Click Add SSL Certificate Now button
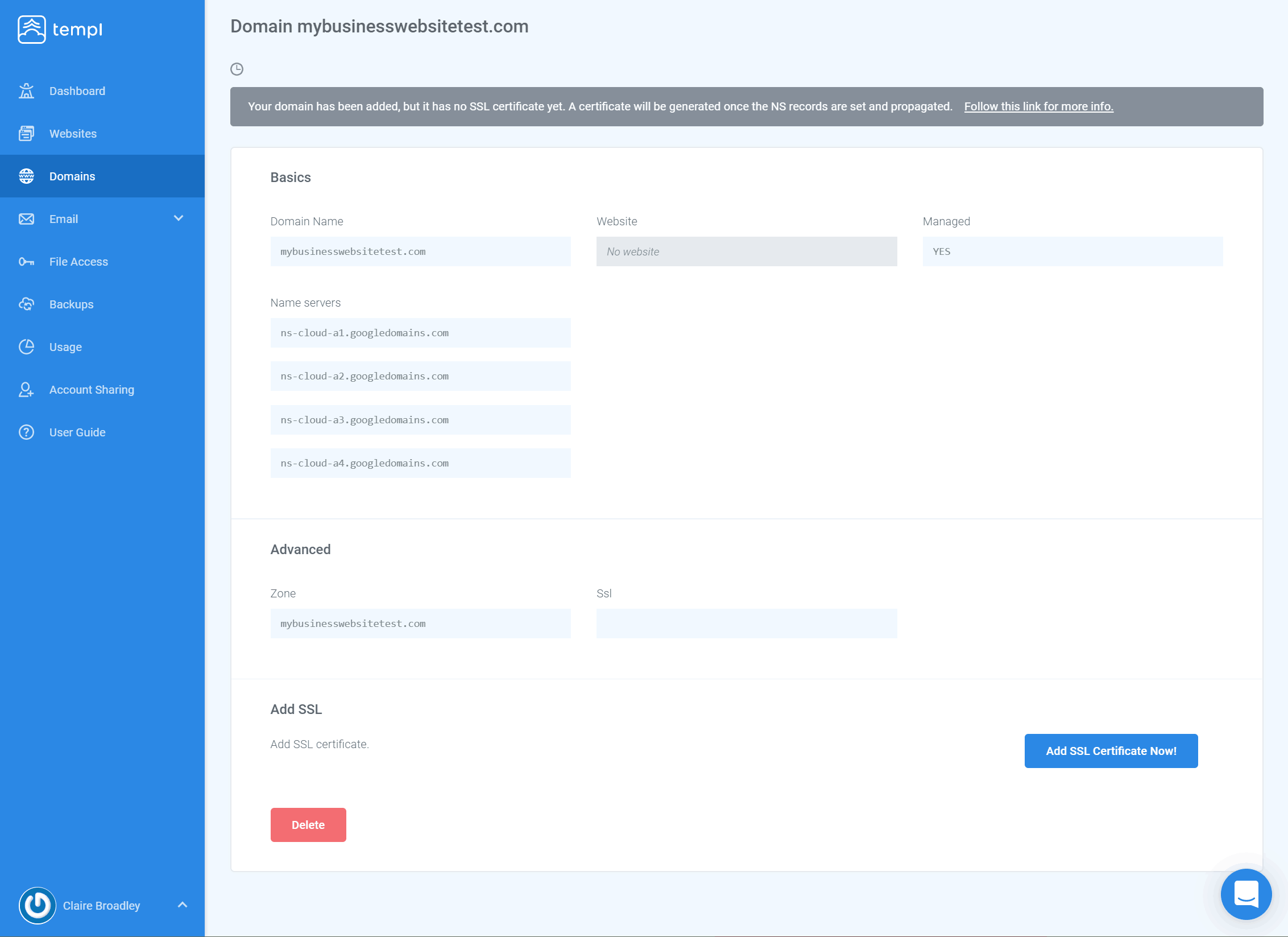 click(1111, 750)
